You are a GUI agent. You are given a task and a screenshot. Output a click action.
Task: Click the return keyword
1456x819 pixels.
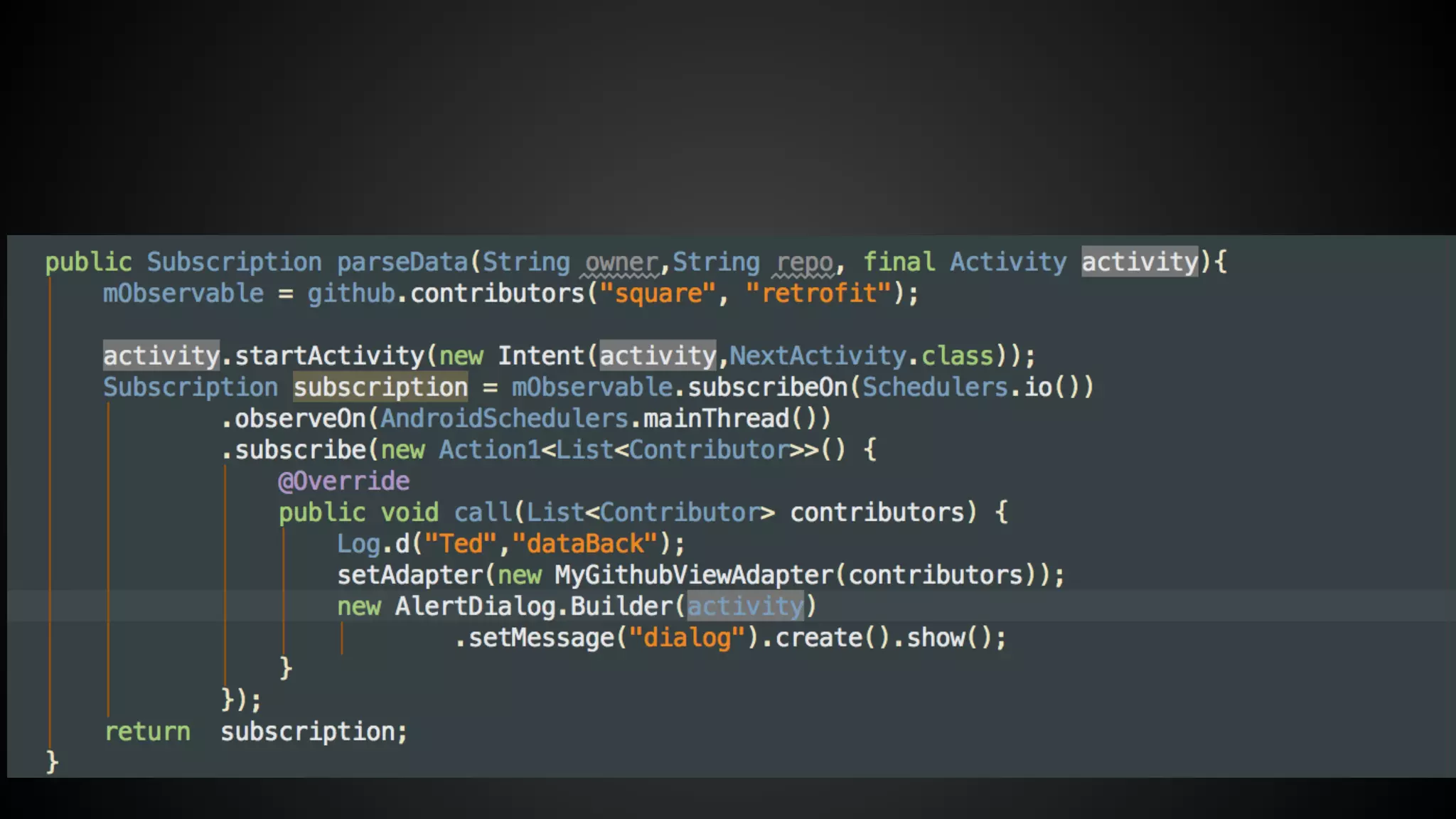147,732
